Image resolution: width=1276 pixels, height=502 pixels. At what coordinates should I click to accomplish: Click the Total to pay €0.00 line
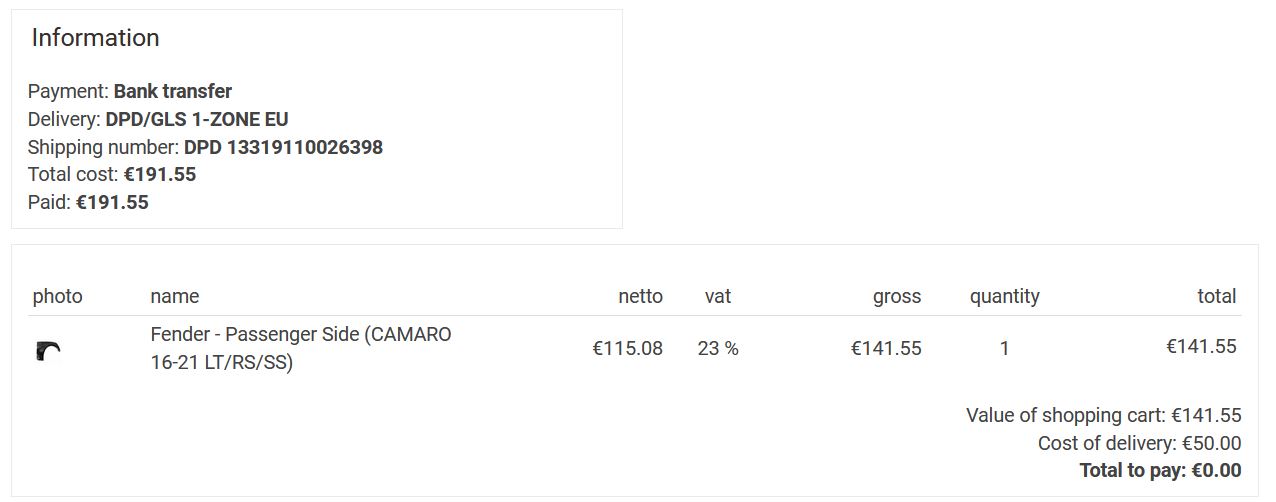[1160, 470]
